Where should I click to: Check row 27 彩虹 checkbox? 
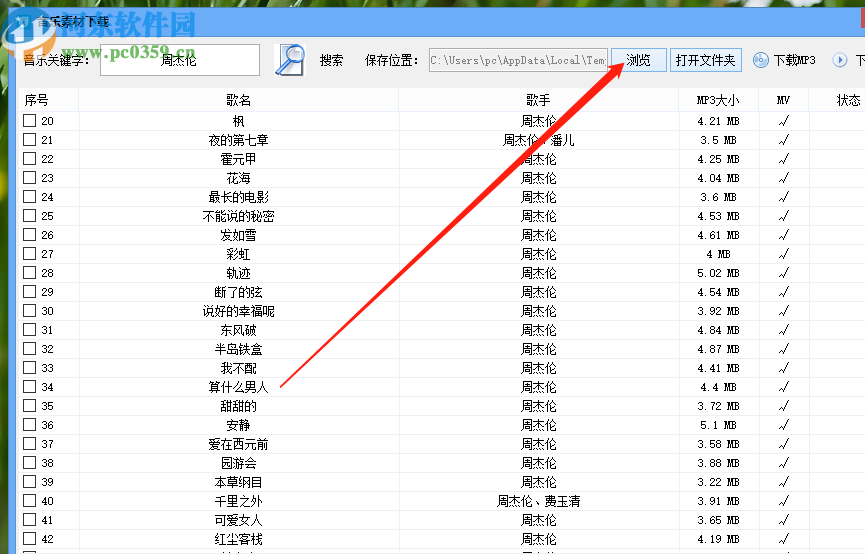click(30, 254)
